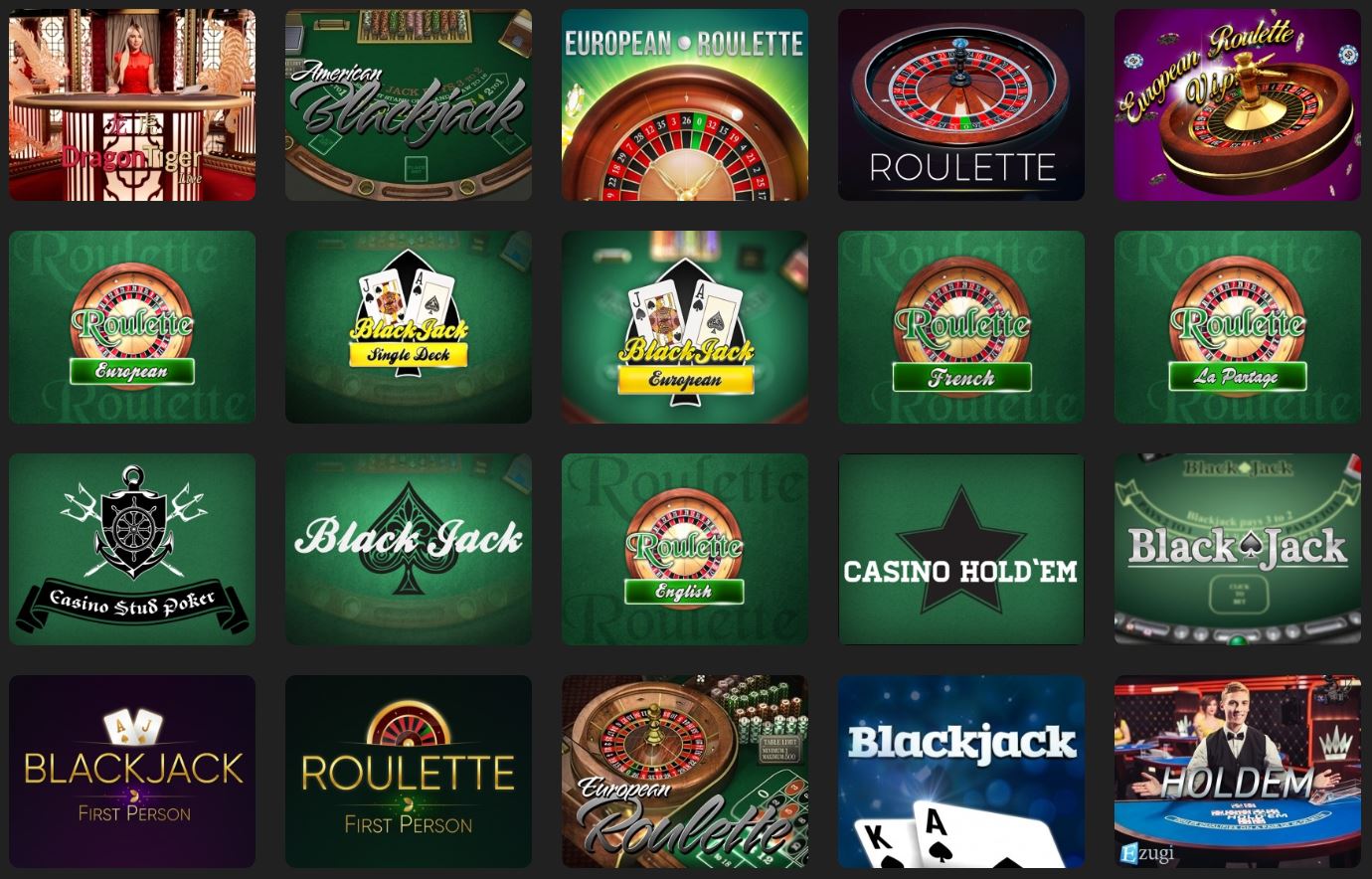The height and width of the screenshot is (879, 1372).
Task: Choose the Roulette European green tile
Action: (x=132, y=327)
